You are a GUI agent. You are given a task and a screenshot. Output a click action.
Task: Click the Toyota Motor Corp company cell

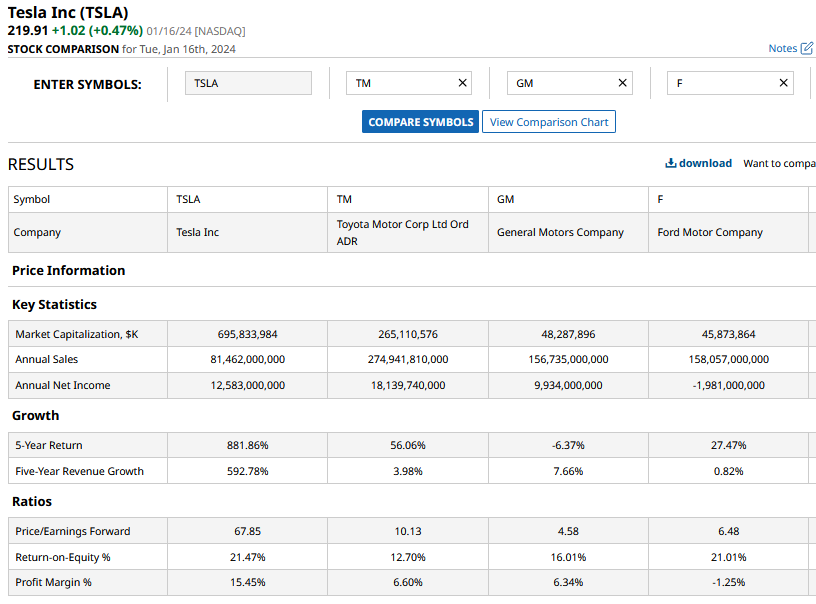tap(402, 232)
